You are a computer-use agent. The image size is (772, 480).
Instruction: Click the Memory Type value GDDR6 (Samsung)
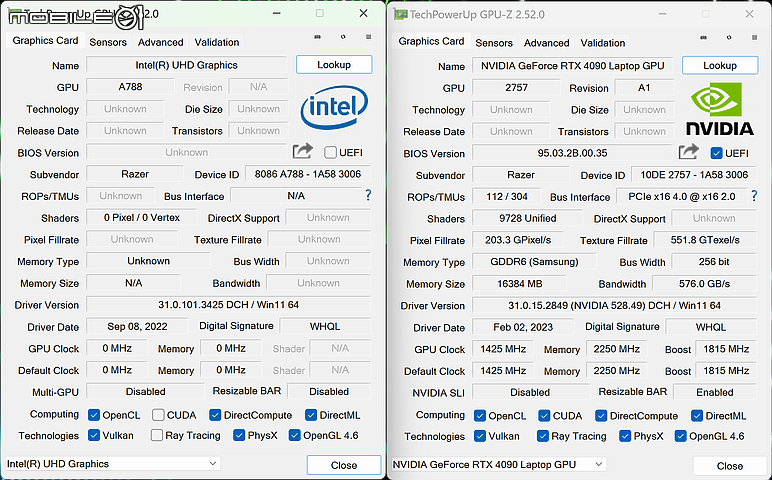(534, 261)
